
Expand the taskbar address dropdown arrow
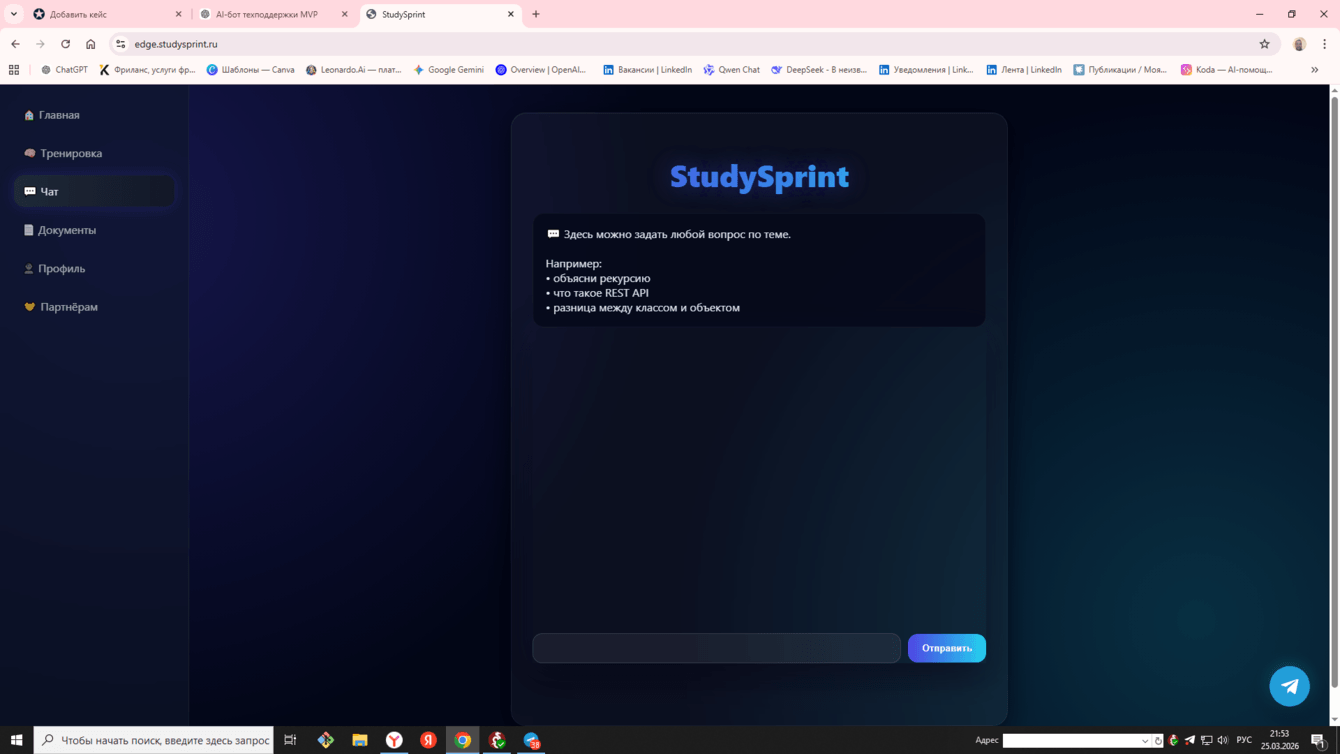(1145, 741)
